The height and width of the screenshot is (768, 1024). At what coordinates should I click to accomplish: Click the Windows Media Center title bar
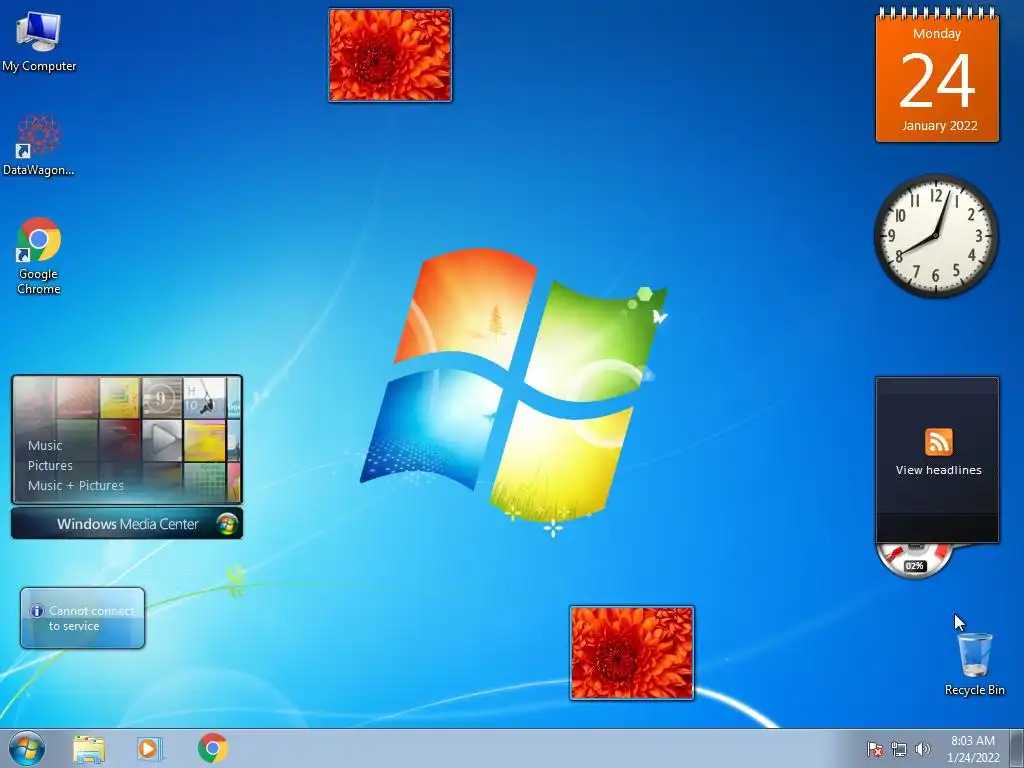(127, 524)
